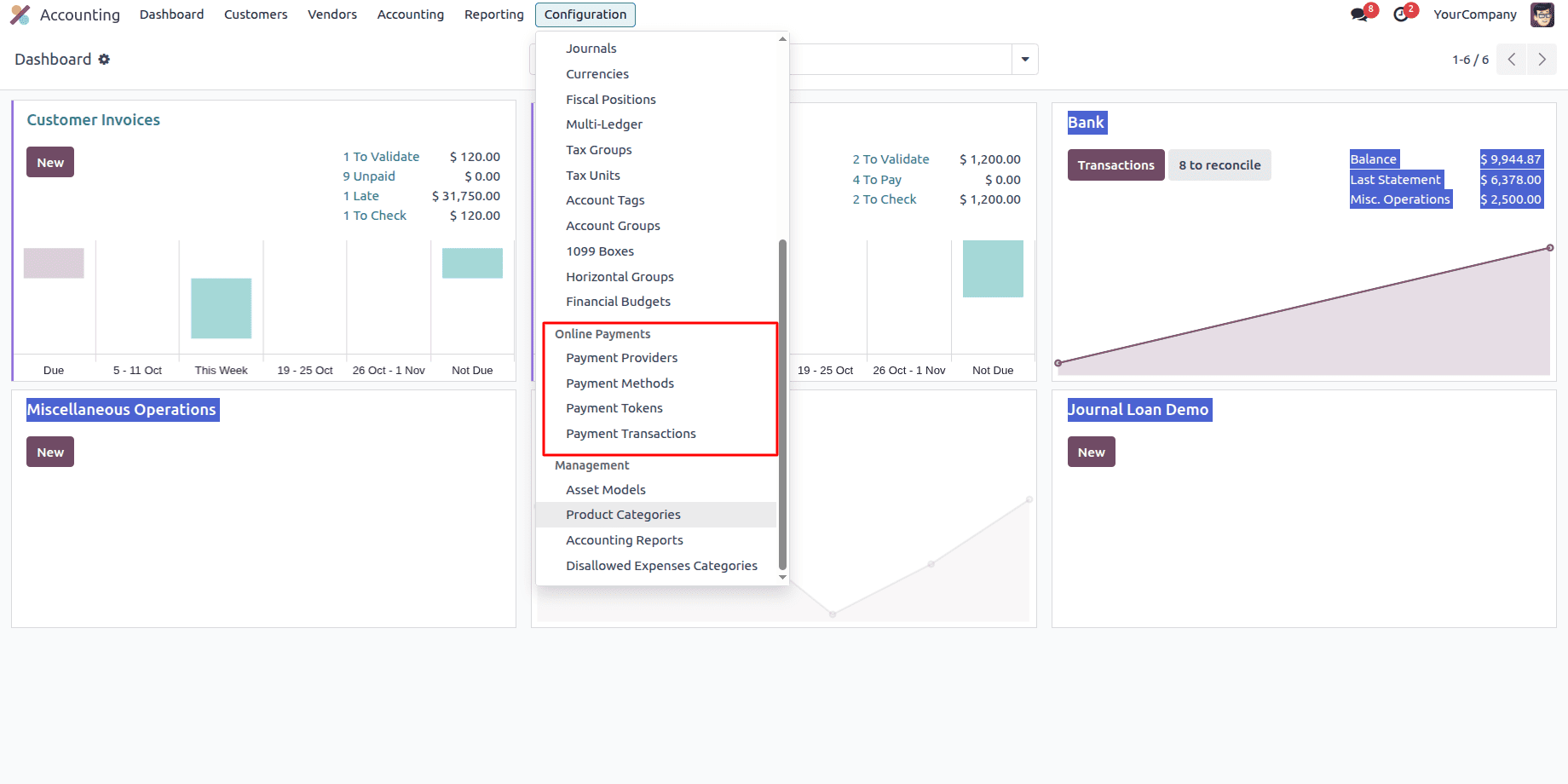Screen dimensions: 1568x784
Task: Open Disallowed Expenses Categories
Action: pos(661,565)
